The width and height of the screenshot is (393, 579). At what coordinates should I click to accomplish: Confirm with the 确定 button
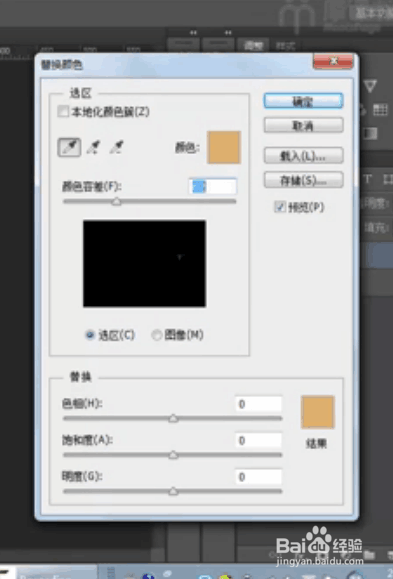[303, 101]
